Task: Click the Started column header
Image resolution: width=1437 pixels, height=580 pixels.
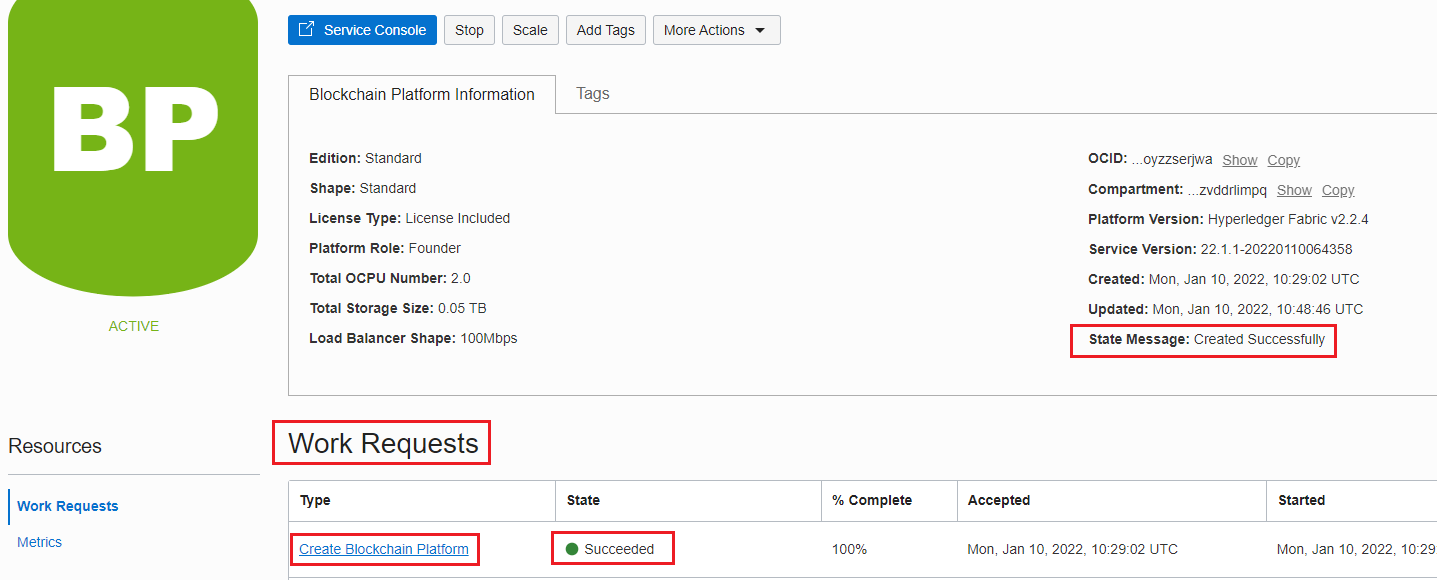Action: (1301, 500)
